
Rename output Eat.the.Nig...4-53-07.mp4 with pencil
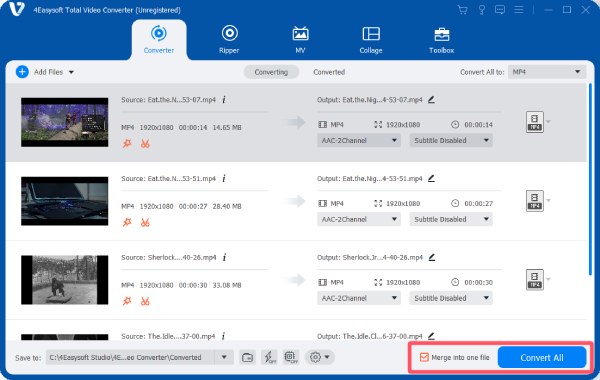point(431,99)
